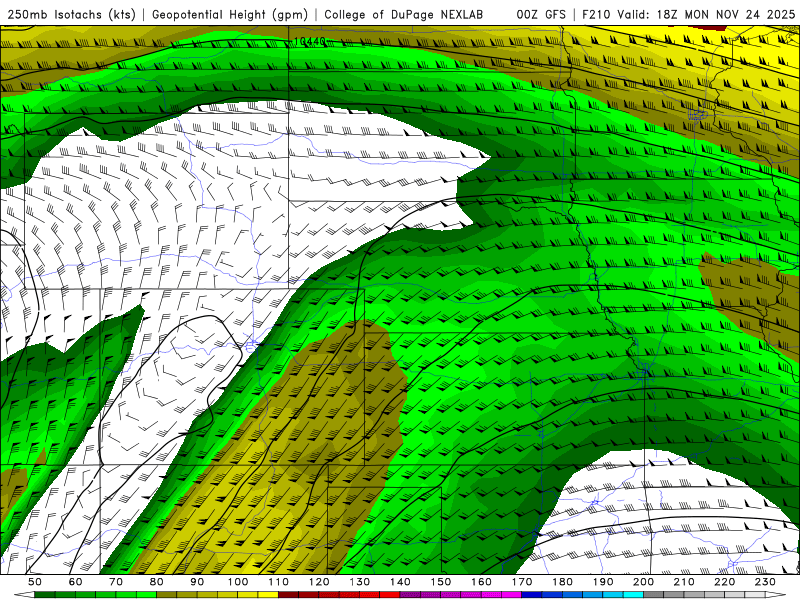
Task: Click the left arrow end of color bar
Action: 24,595
